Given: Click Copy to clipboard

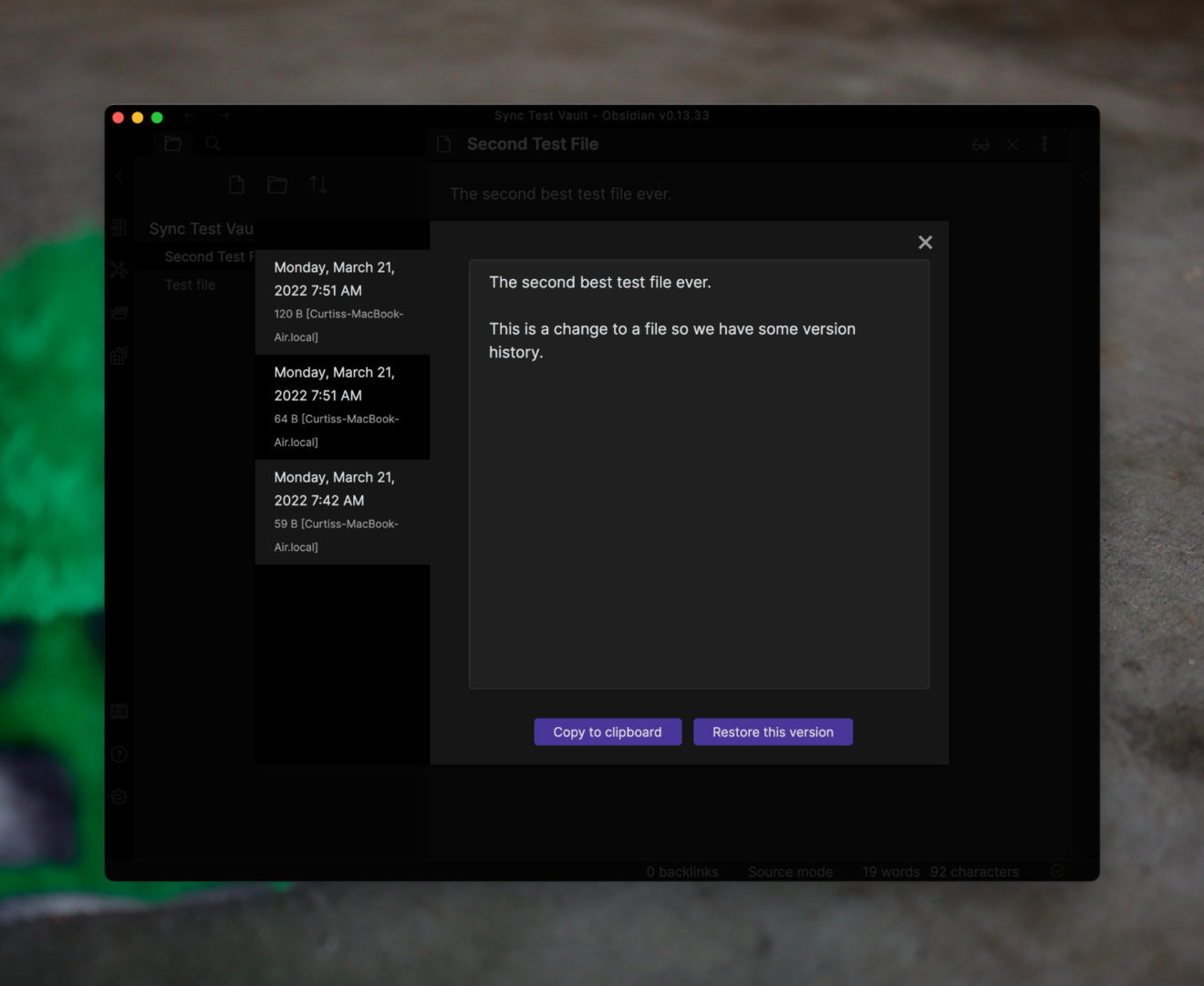Looking at the screenshot, I should (607, 732).
